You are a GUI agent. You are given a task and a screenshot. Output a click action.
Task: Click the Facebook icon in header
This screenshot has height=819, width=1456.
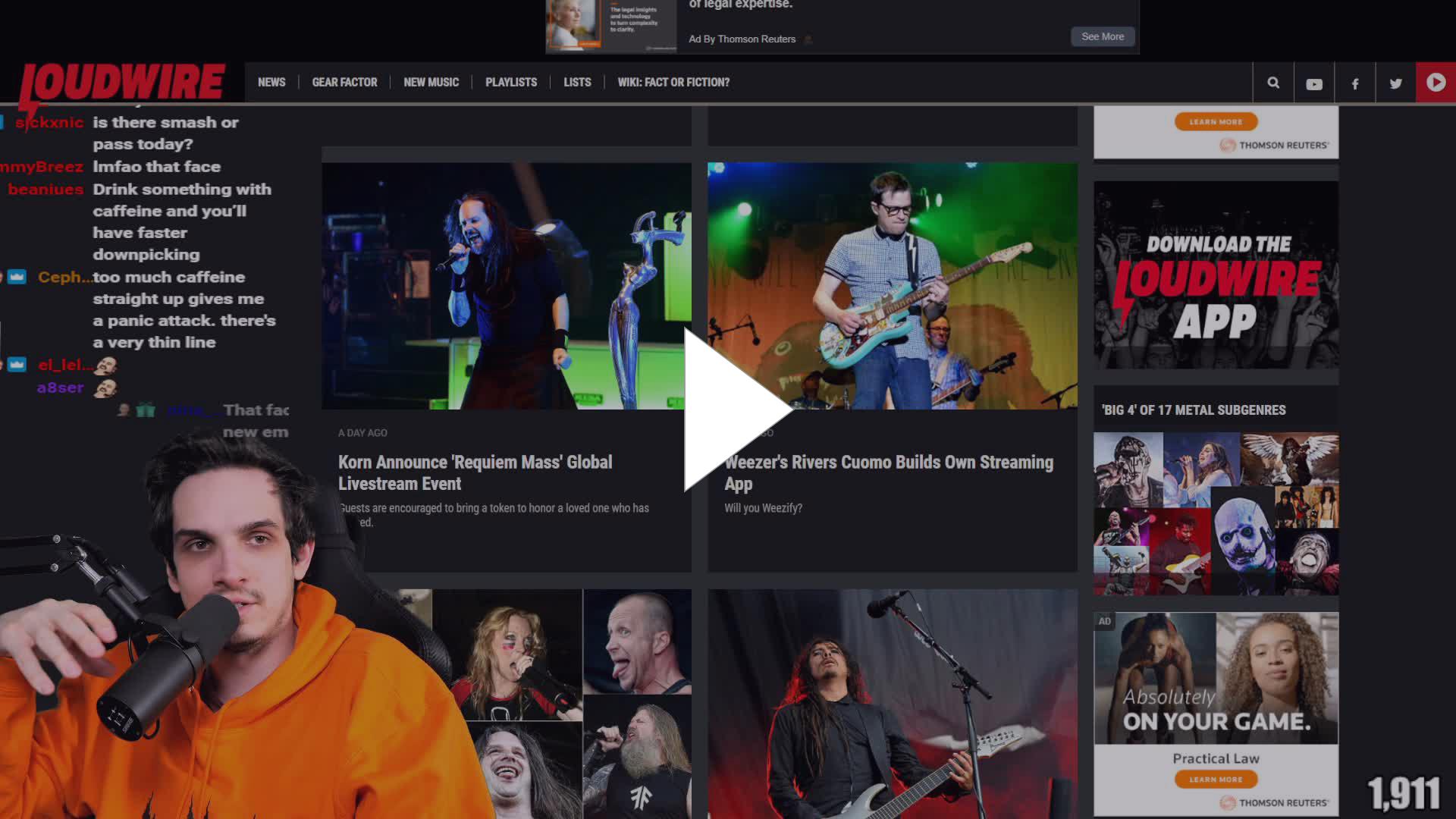1355,83
